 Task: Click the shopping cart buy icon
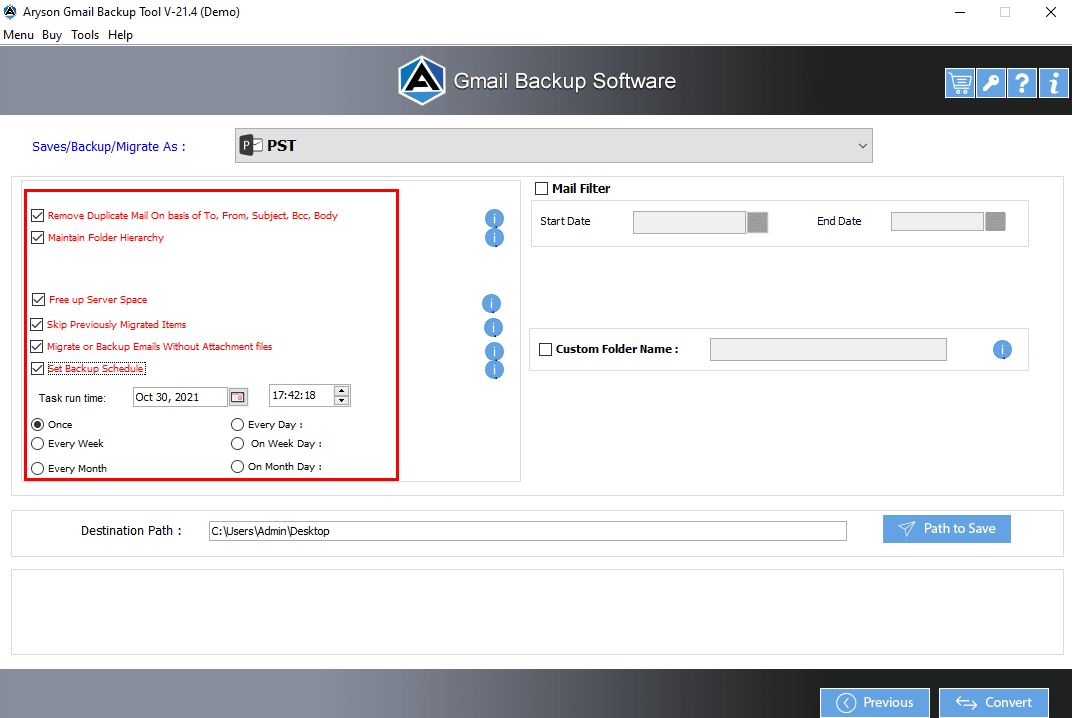tap(960, 83)
